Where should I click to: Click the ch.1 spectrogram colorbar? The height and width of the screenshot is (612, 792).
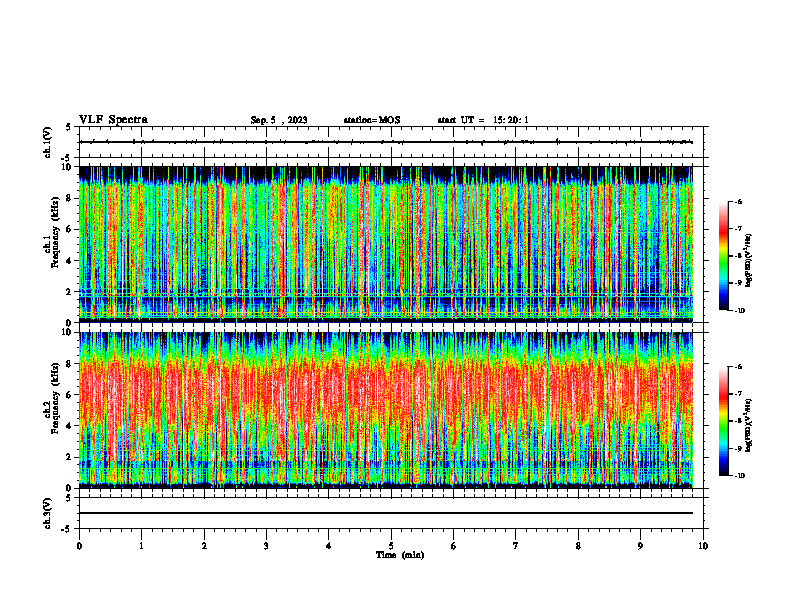click(724, 256)
